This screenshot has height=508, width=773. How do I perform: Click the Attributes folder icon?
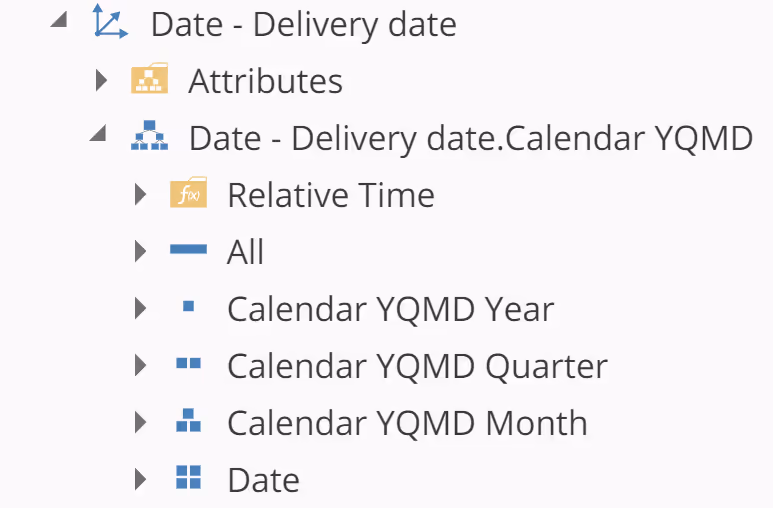pyautogui.click(x=149, y=80)
